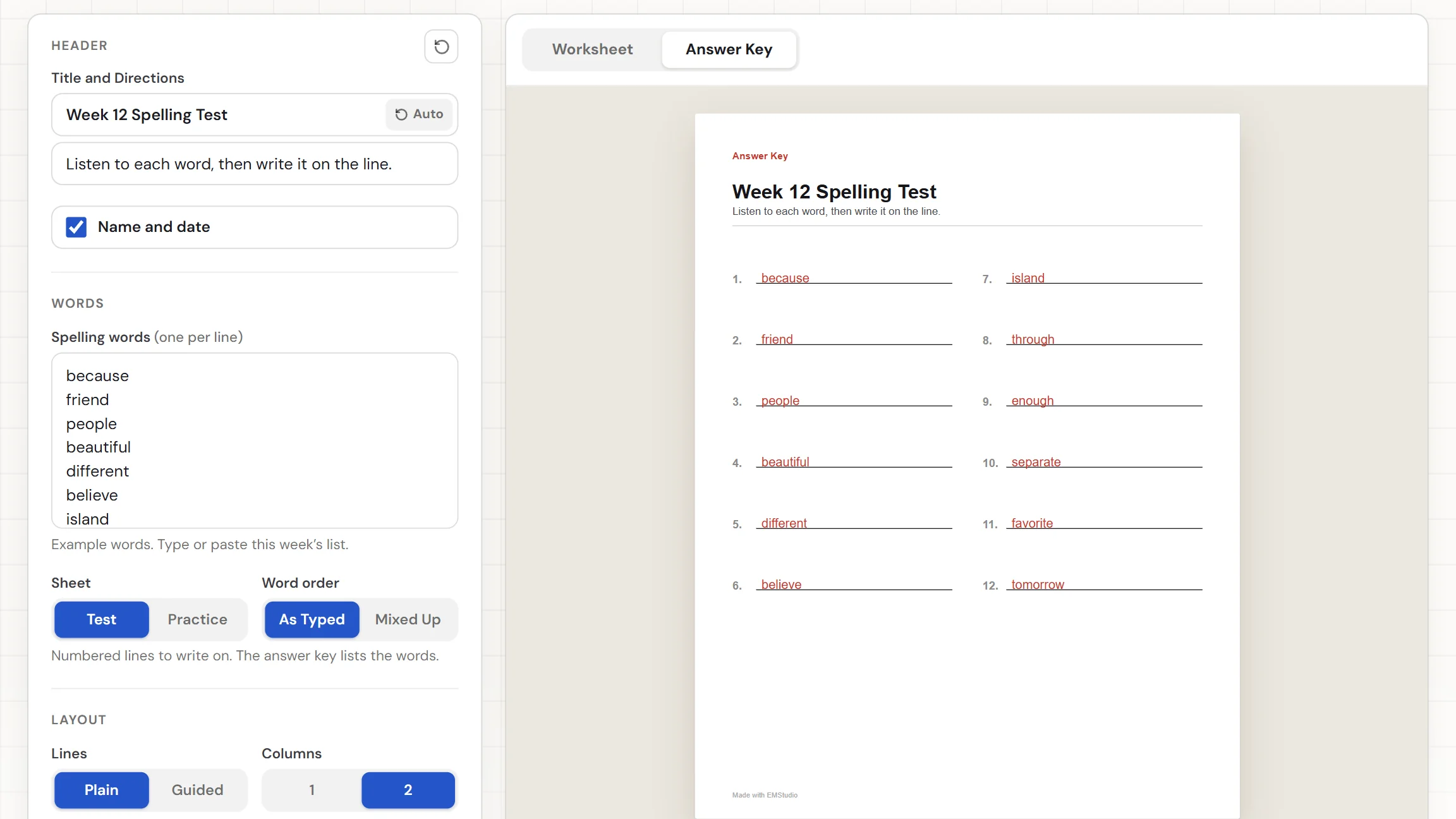Click the preview page title 'Week 12 Spelling Test'
The width and height of the screenshot is (1456, 819).
click(x=834, y=191)
